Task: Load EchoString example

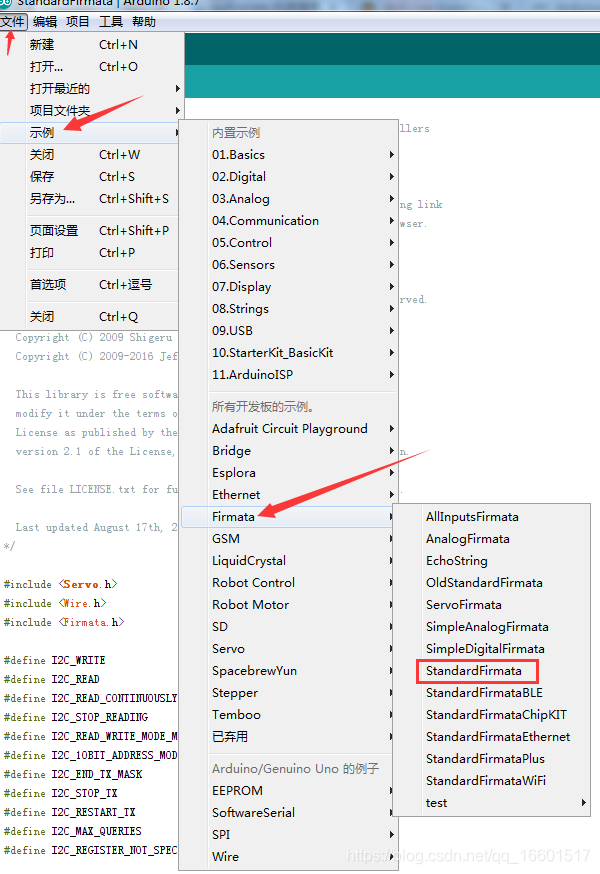Action: point(491,561)
